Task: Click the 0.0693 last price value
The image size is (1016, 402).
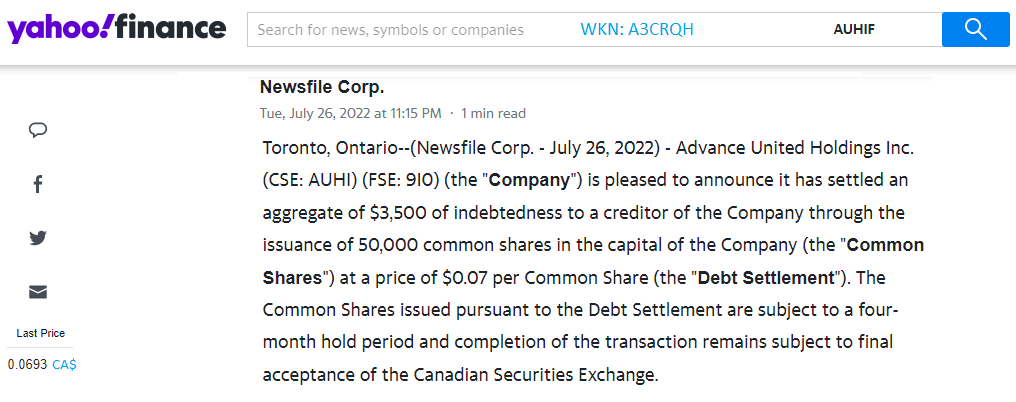Action: pyautogui.click(x=27, y=364)
